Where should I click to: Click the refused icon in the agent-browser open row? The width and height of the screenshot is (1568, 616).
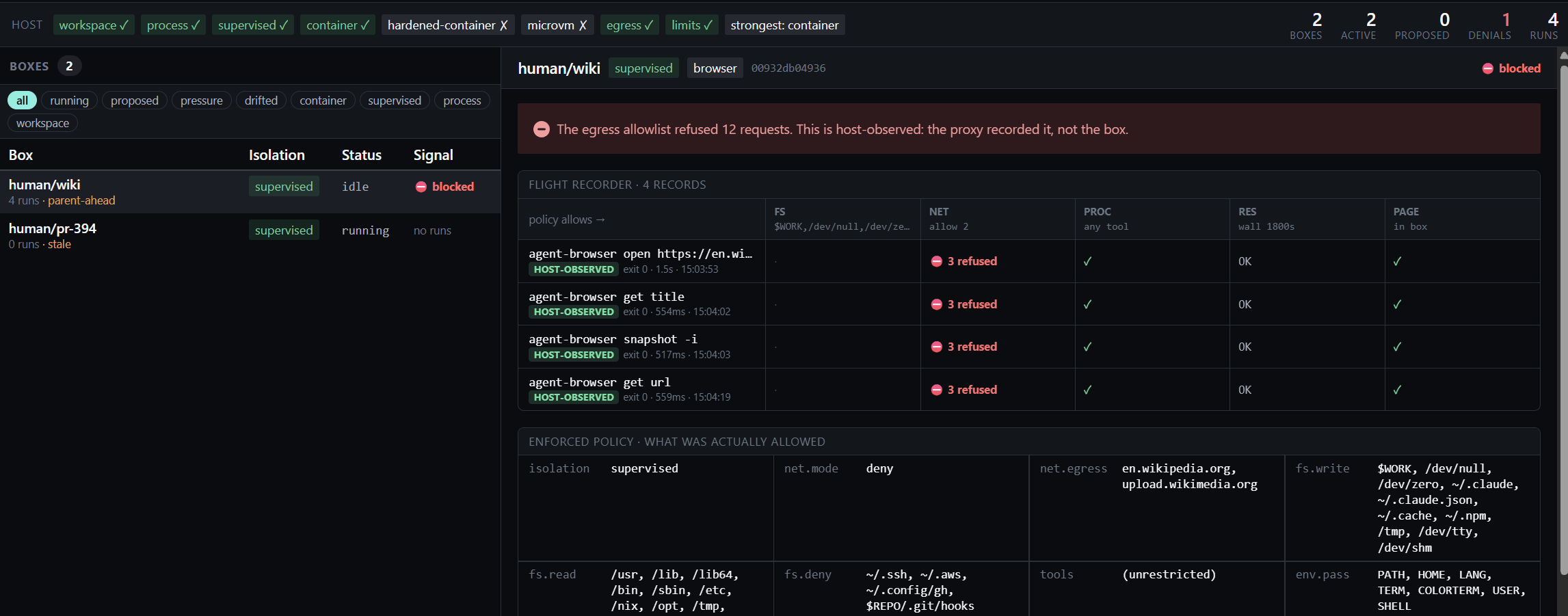click(x=937, y=261)
